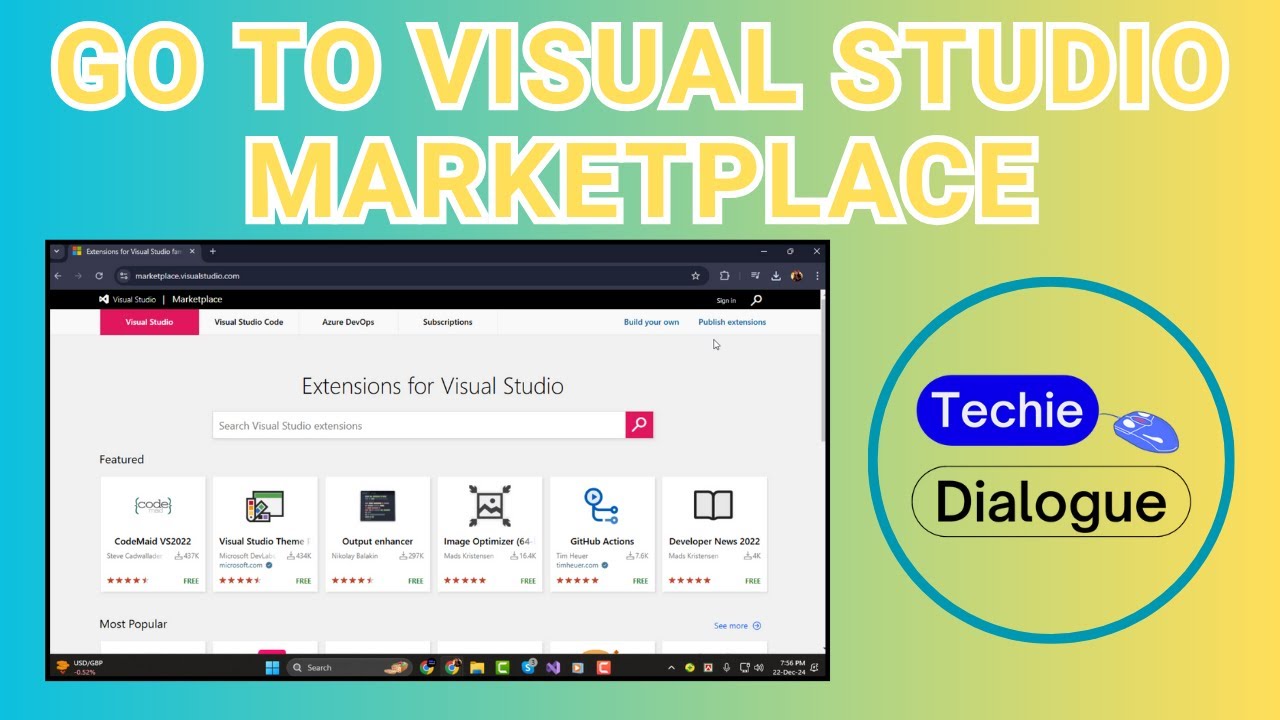The image size is (1280, 720).
Task: Click the browser back arrow
Action: pos(58,276)
